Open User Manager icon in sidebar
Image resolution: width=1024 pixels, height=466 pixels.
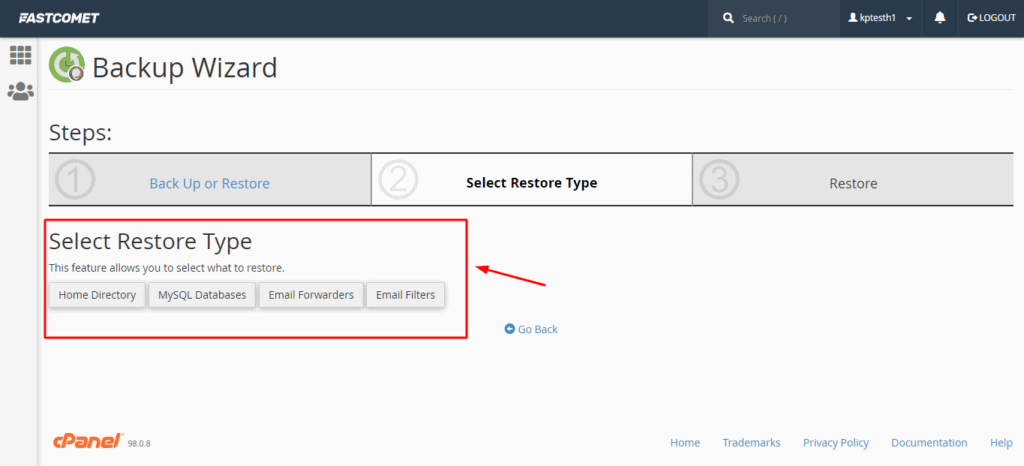click(20, 91)
